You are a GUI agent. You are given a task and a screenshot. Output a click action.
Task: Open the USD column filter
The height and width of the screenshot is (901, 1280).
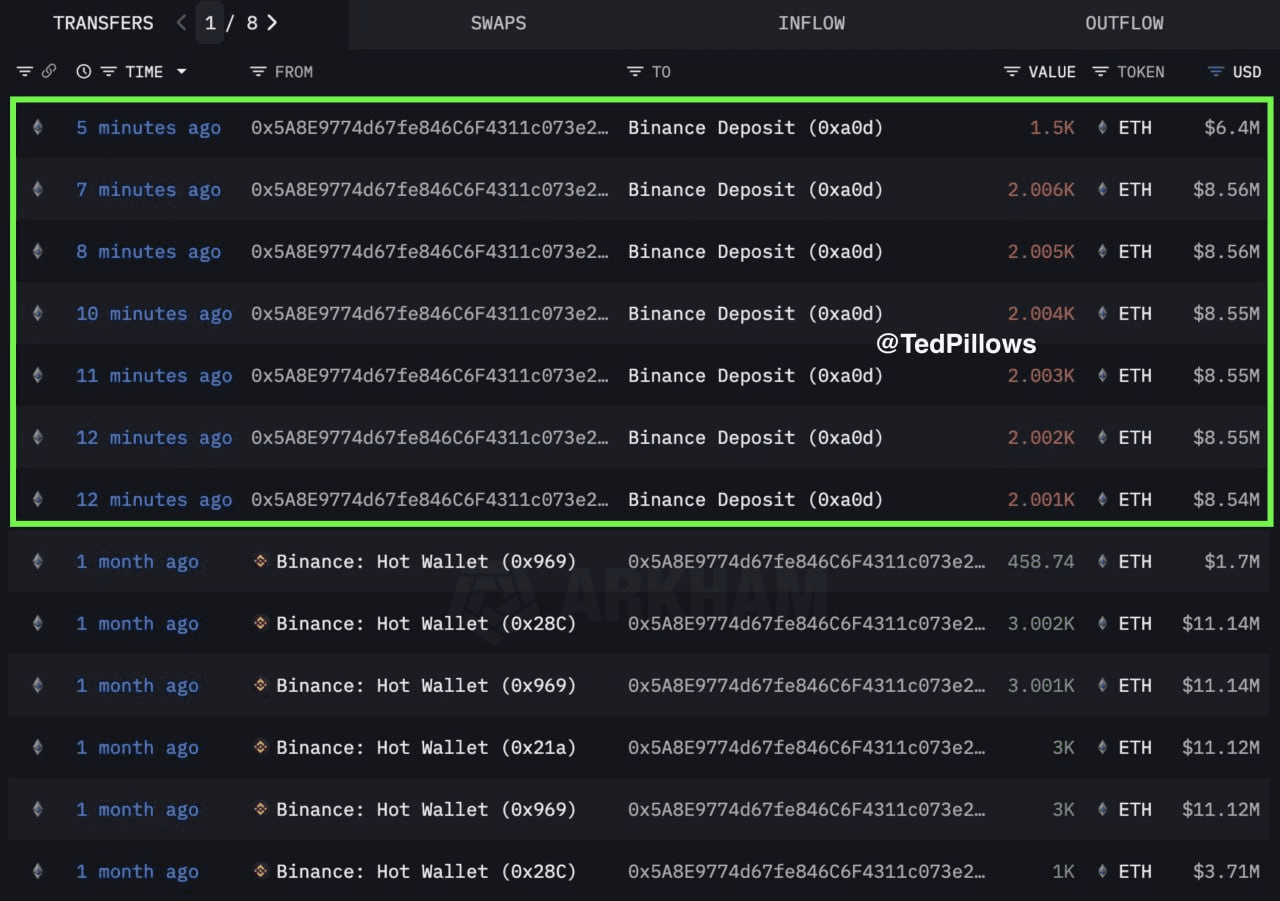click(x=1216, y=71)
